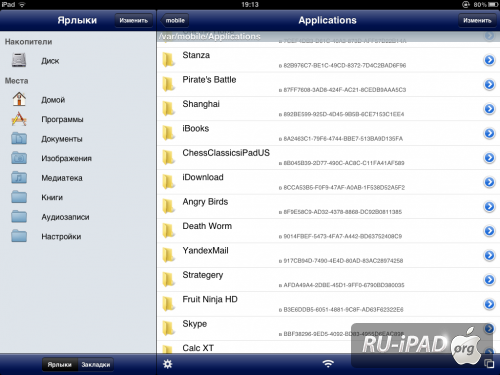Viewport: 500px width, 375px height.
Task: Select the Настройки shortcut label
Action: 61,236
